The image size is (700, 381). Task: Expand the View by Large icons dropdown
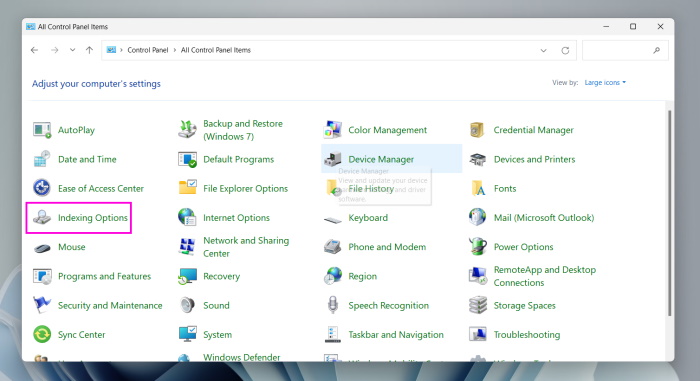click(x=605, y=83)
